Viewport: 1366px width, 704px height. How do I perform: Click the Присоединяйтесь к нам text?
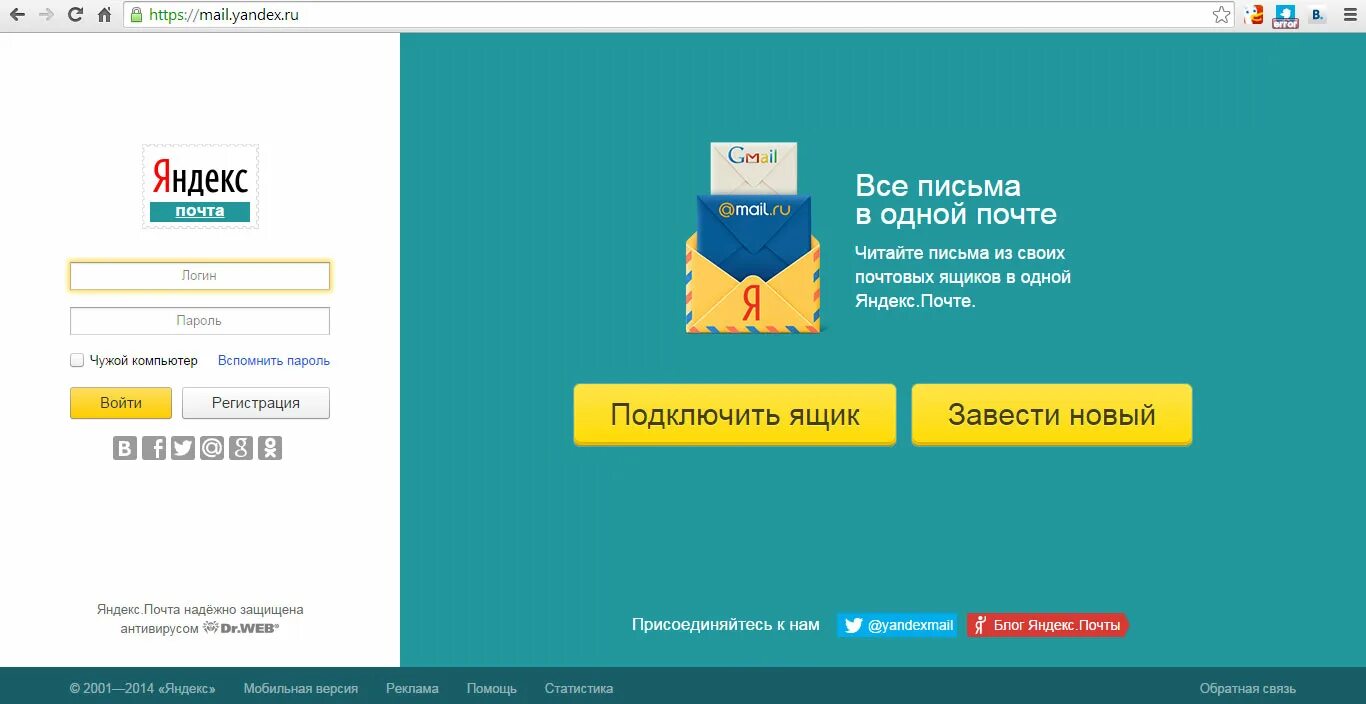[x=726, y=625]
